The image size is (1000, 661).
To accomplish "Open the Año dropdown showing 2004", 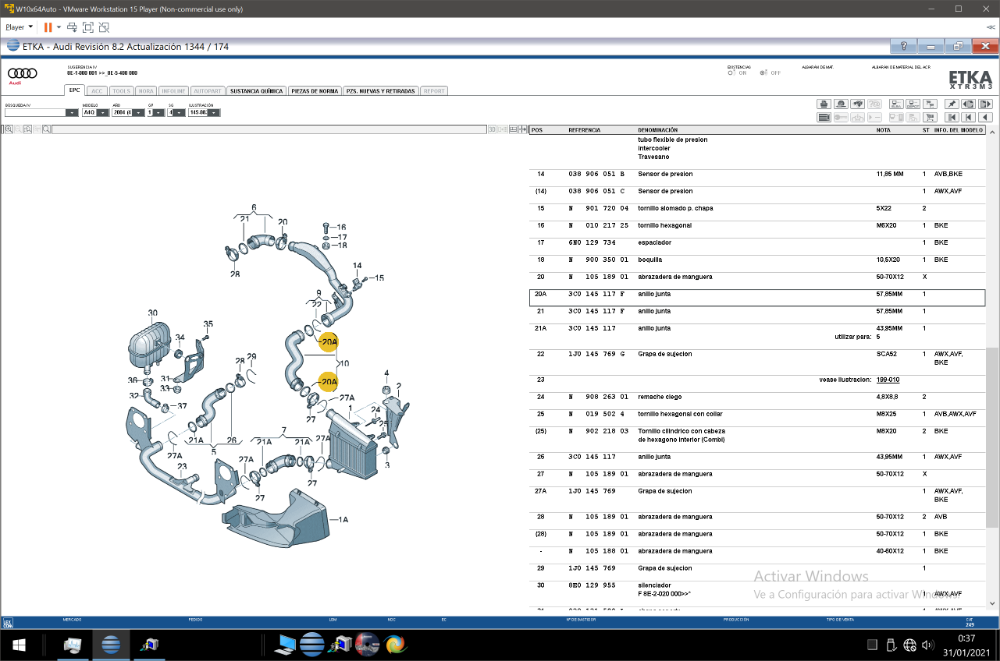I will pyautogui.click(x=138, y=113).
